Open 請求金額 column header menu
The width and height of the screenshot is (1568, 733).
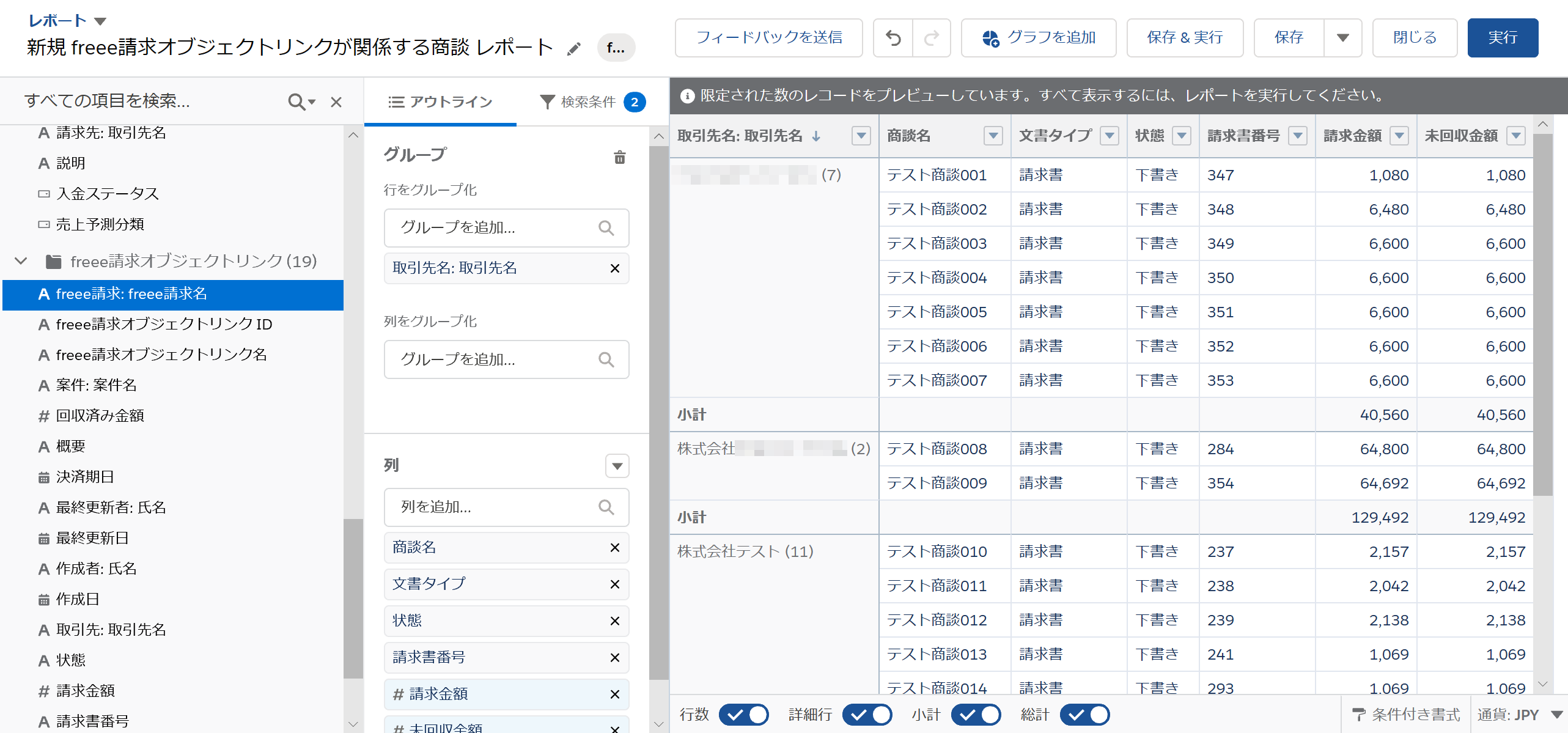(1399, 136)
